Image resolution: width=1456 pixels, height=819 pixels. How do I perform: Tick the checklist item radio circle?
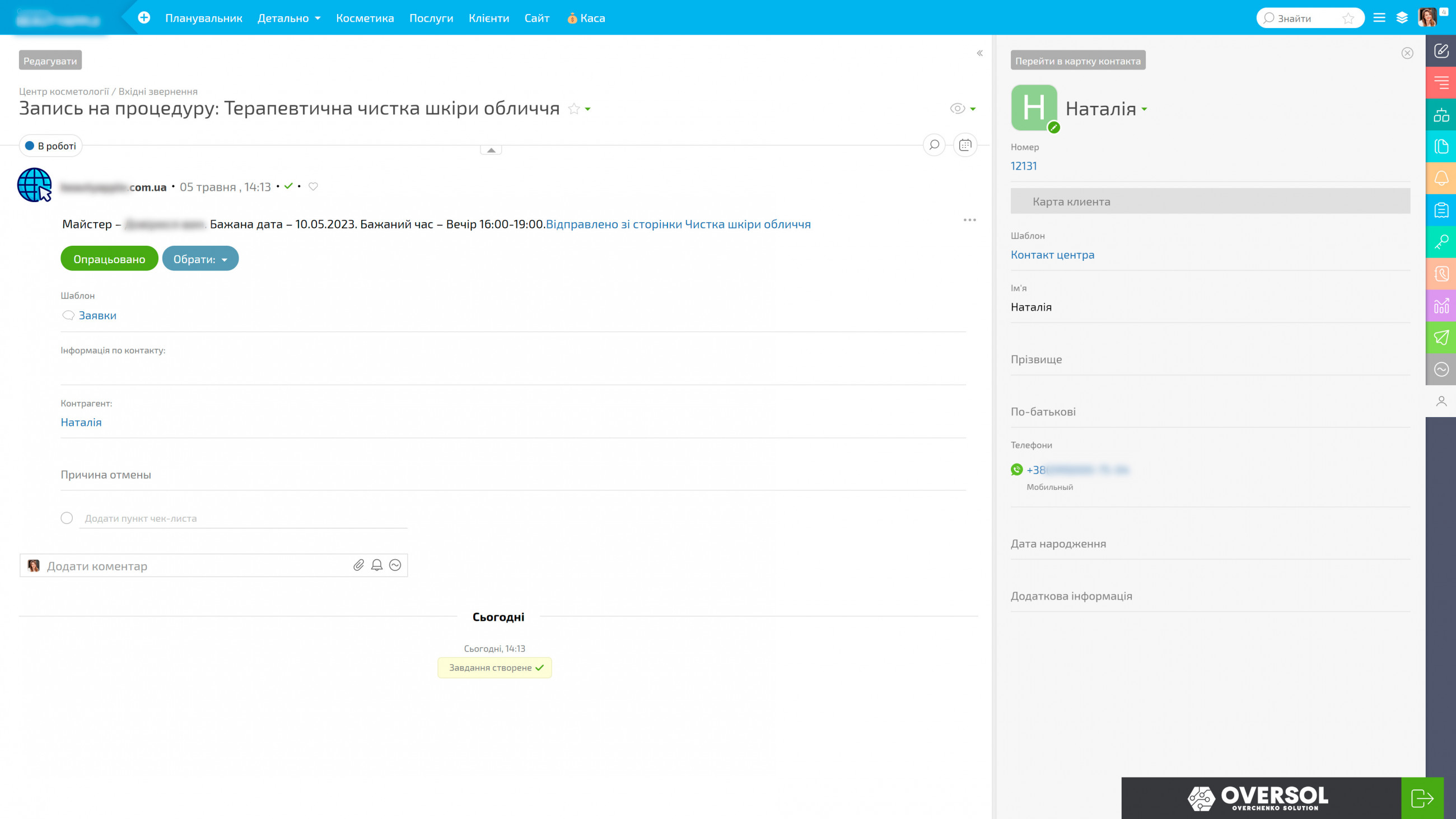pyautogui.click(x=67, y=518)
